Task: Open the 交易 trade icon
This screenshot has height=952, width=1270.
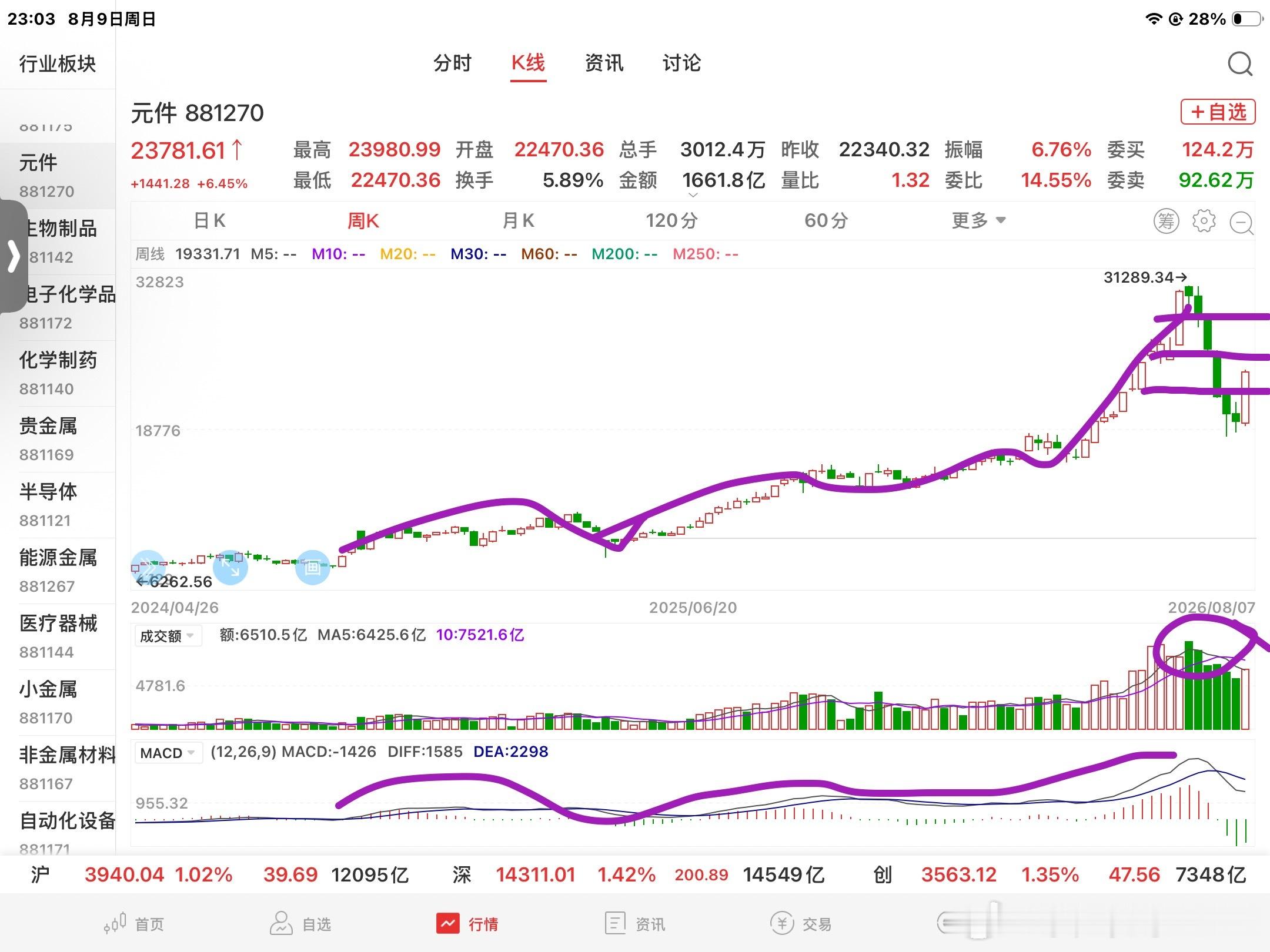Action: point(801,924)
